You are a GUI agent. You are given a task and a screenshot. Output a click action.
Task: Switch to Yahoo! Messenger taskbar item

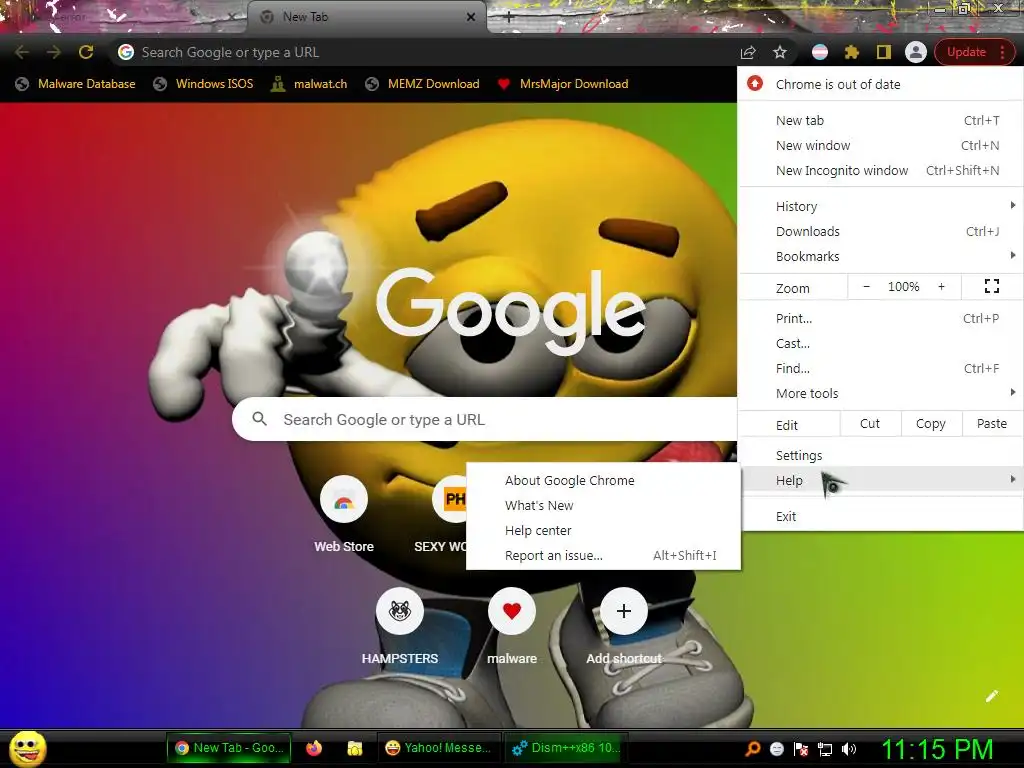tap(438, 748)
